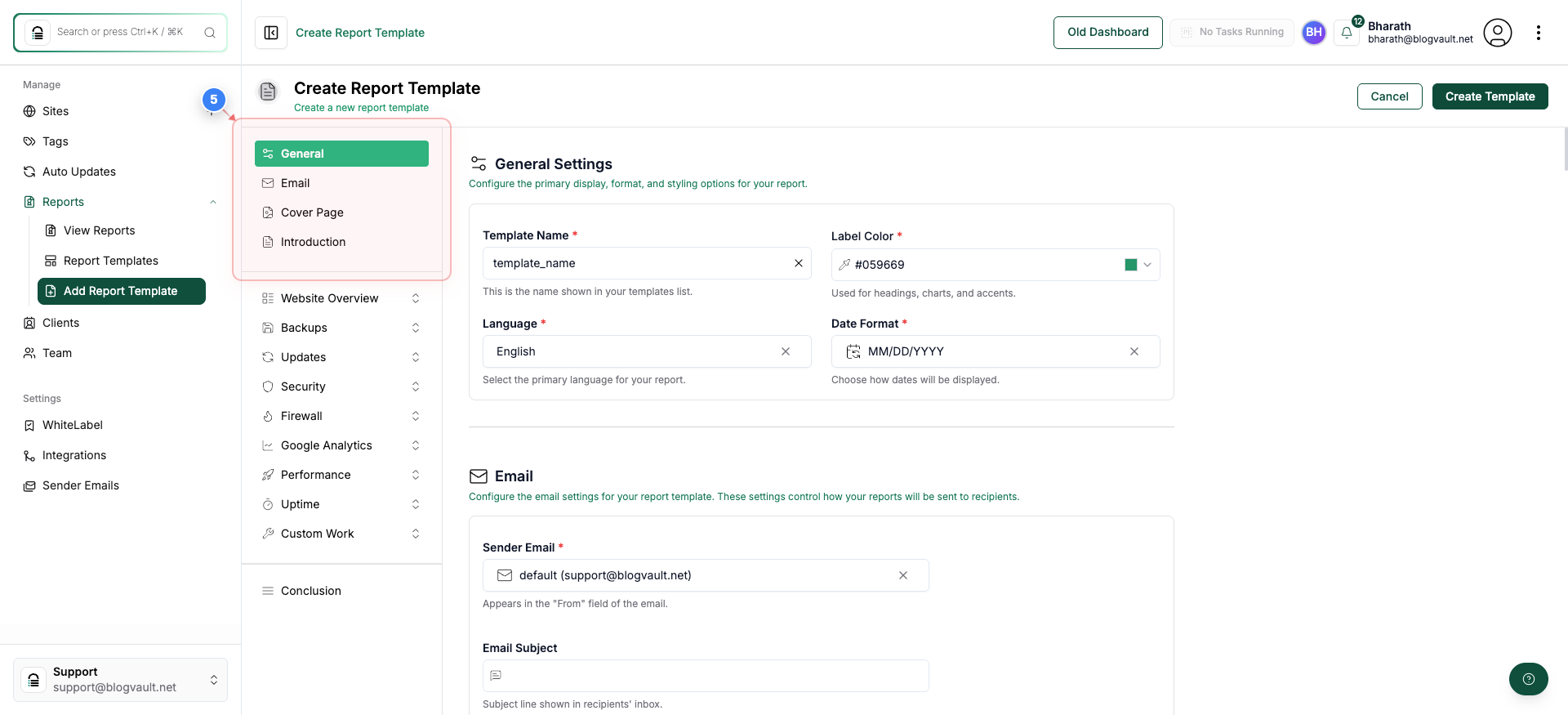The image size is (1568, 715).
Task: Expand the Firewall section chevron
Action: [x=416, y=416]
